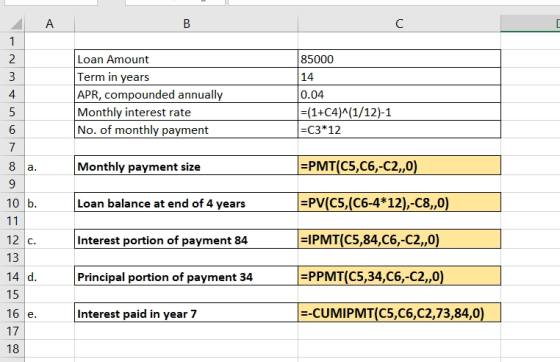Click 'Principal portion of payment 34' cell

point(186,276)
